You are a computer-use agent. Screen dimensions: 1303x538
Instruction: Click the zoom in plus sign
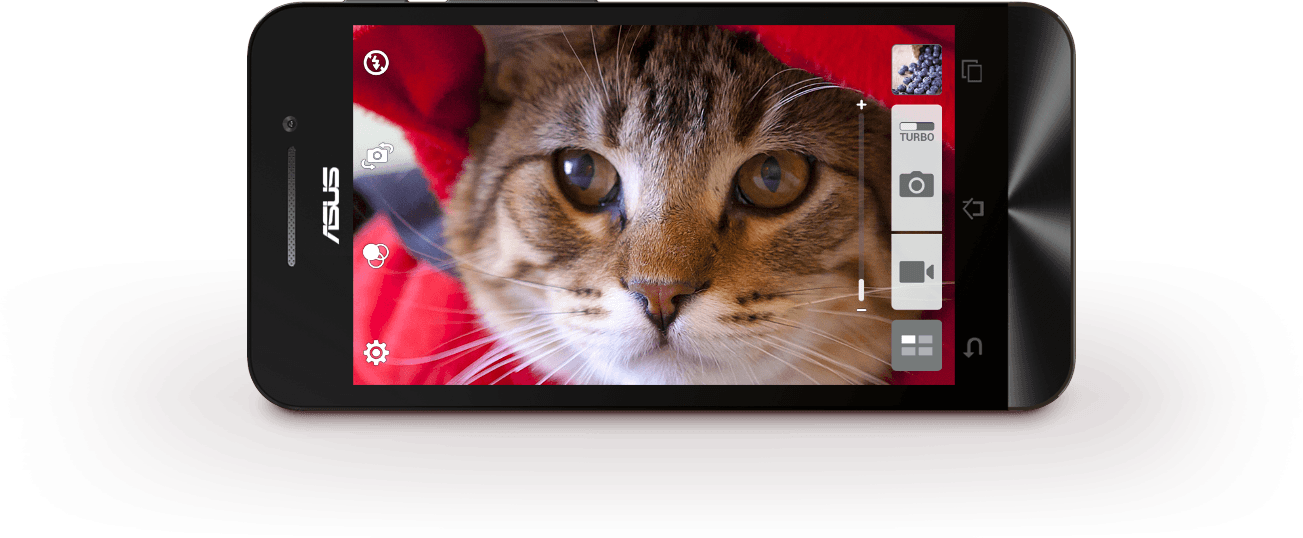[861, 105]
